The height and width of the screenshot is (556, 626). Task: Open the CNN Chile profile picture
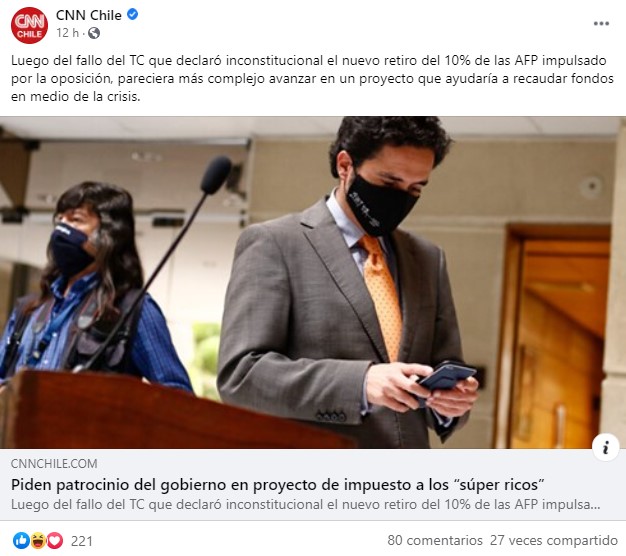[29, 25]
